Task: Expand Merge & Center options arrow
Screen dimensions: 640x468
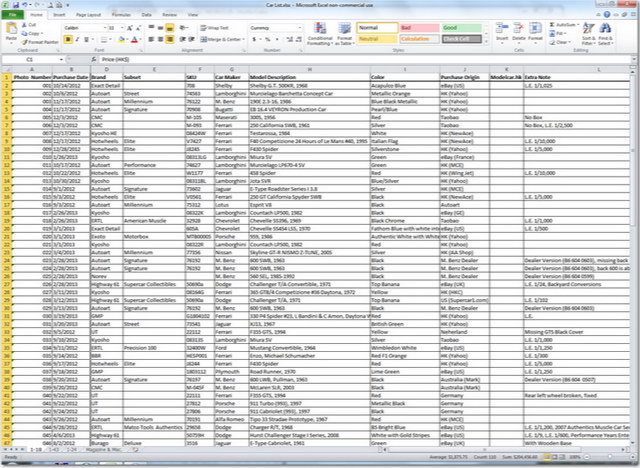Action: (243, 39)
